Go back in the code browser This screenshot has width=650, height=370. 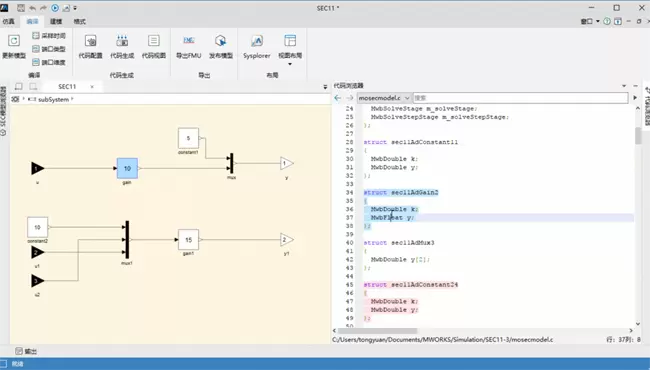(x=337, y=98)
